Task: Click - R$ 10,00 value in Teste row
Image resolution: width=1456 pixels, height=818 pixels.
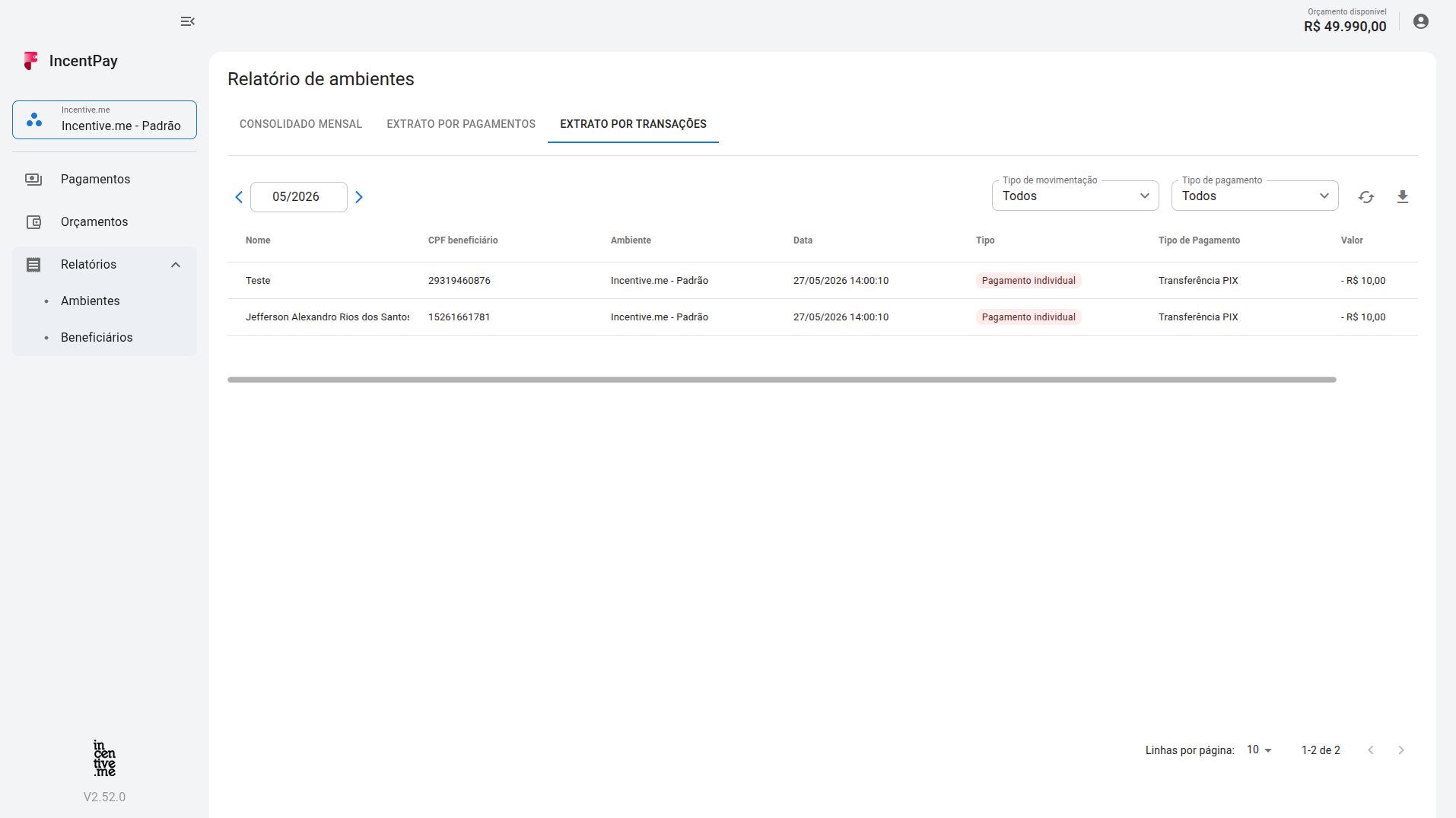Action: (x=1363, y=281)
